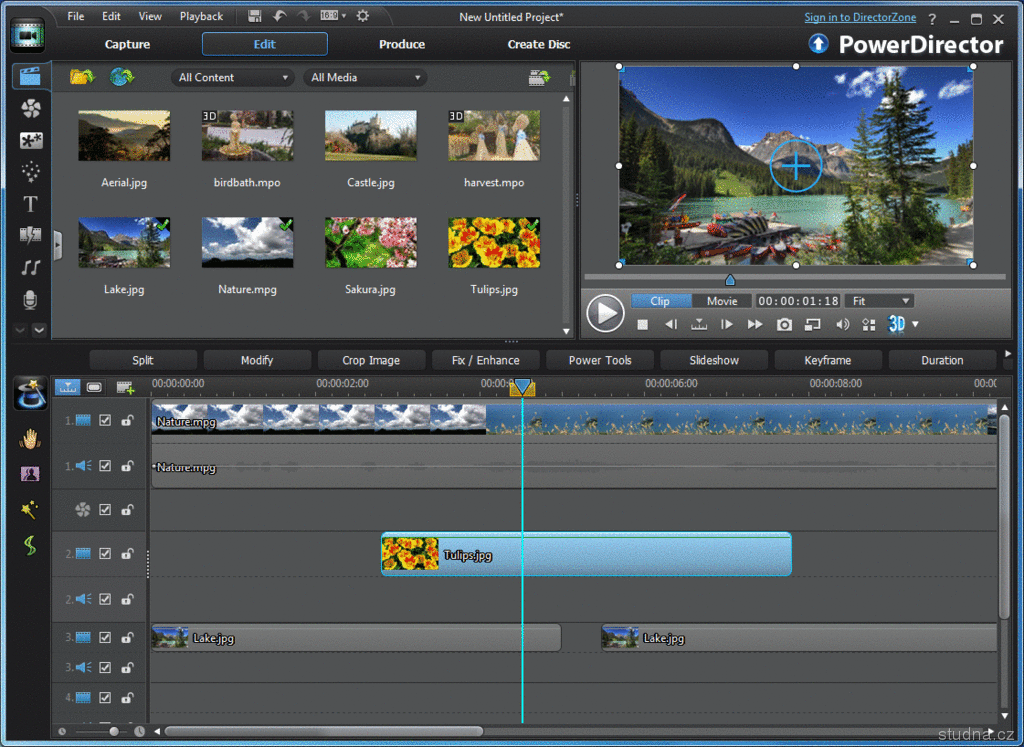Viewport: 1024px width, 747px height.
Task: Click the preview seek slider handle
Action: (x=730, y=280)
